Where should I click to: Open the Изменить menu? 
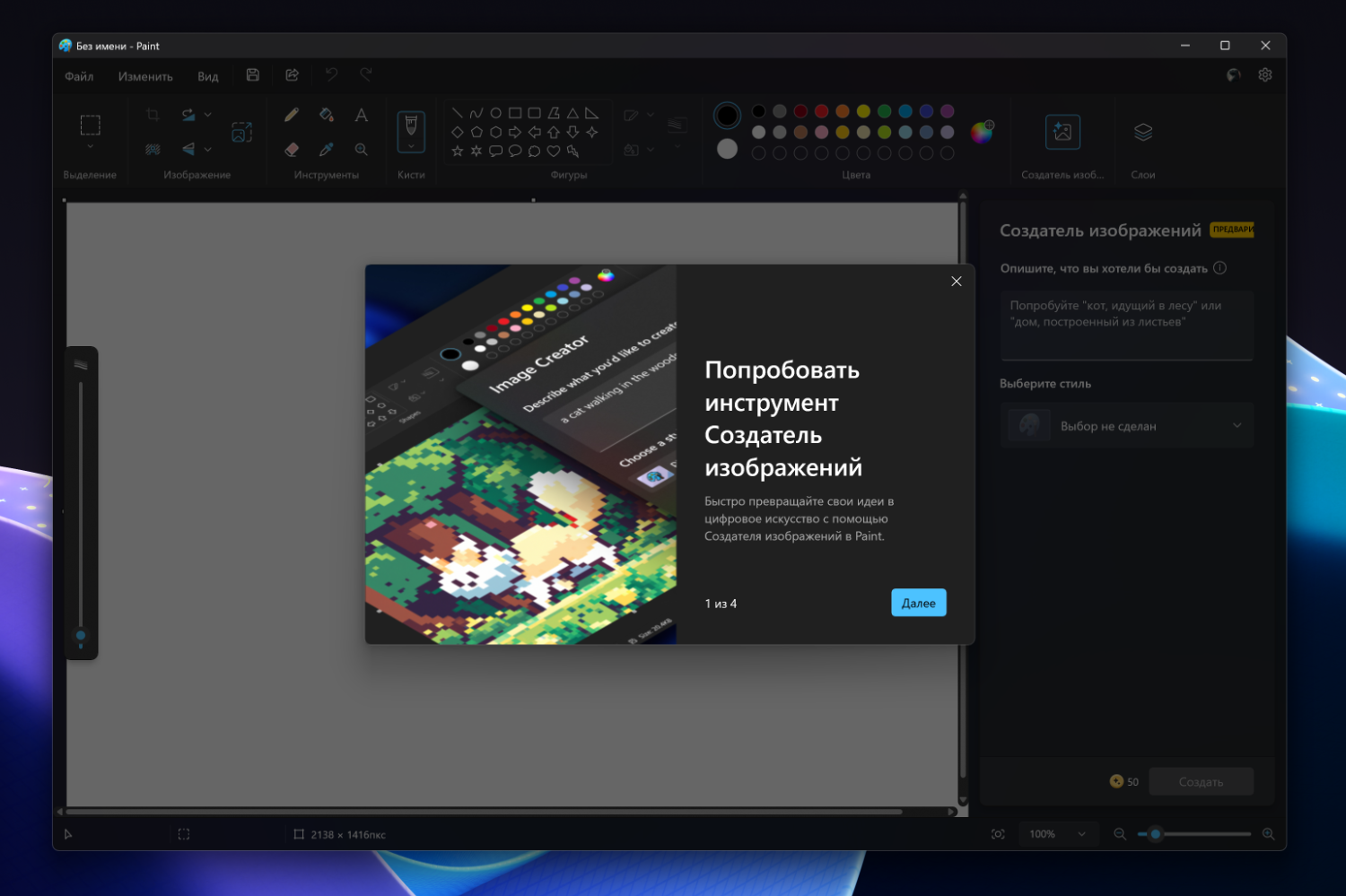145,76
